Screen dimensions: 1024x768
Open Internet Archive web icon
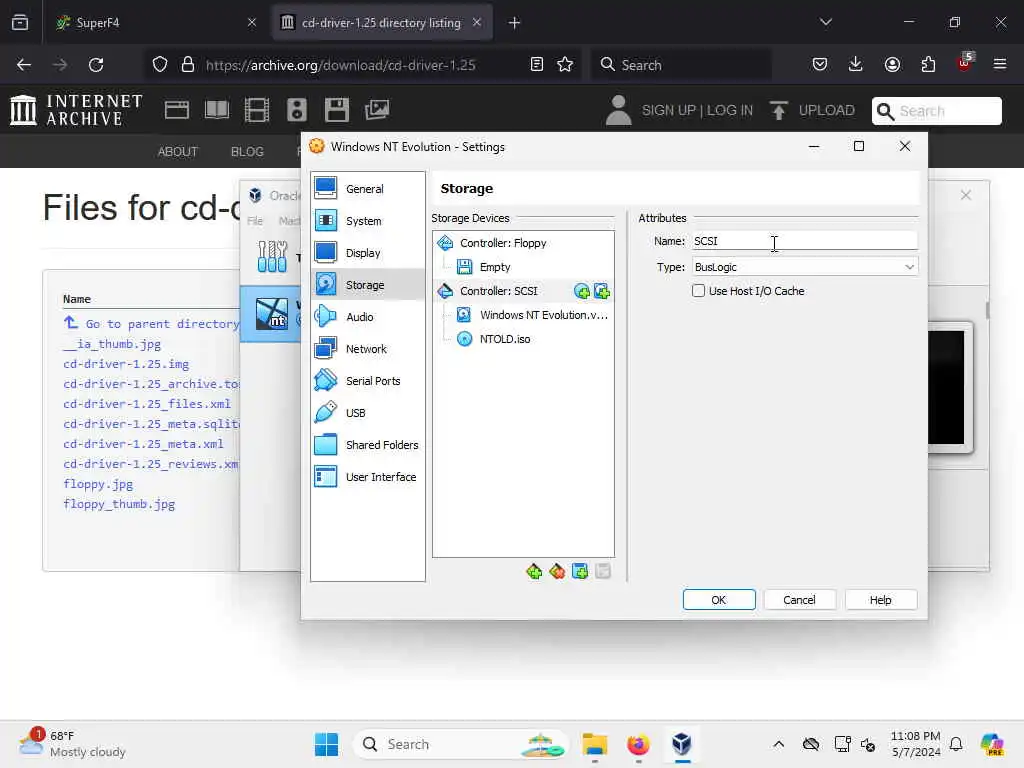coord(176,110)
